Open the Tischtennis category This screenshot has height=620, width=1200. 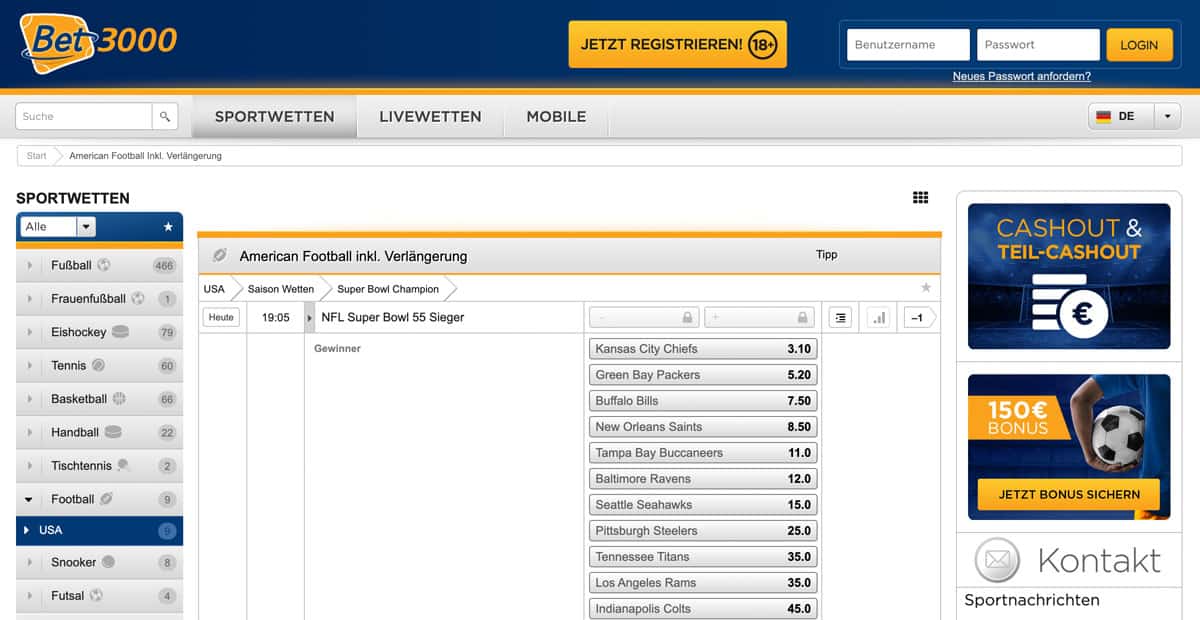(x=99, y=466)
